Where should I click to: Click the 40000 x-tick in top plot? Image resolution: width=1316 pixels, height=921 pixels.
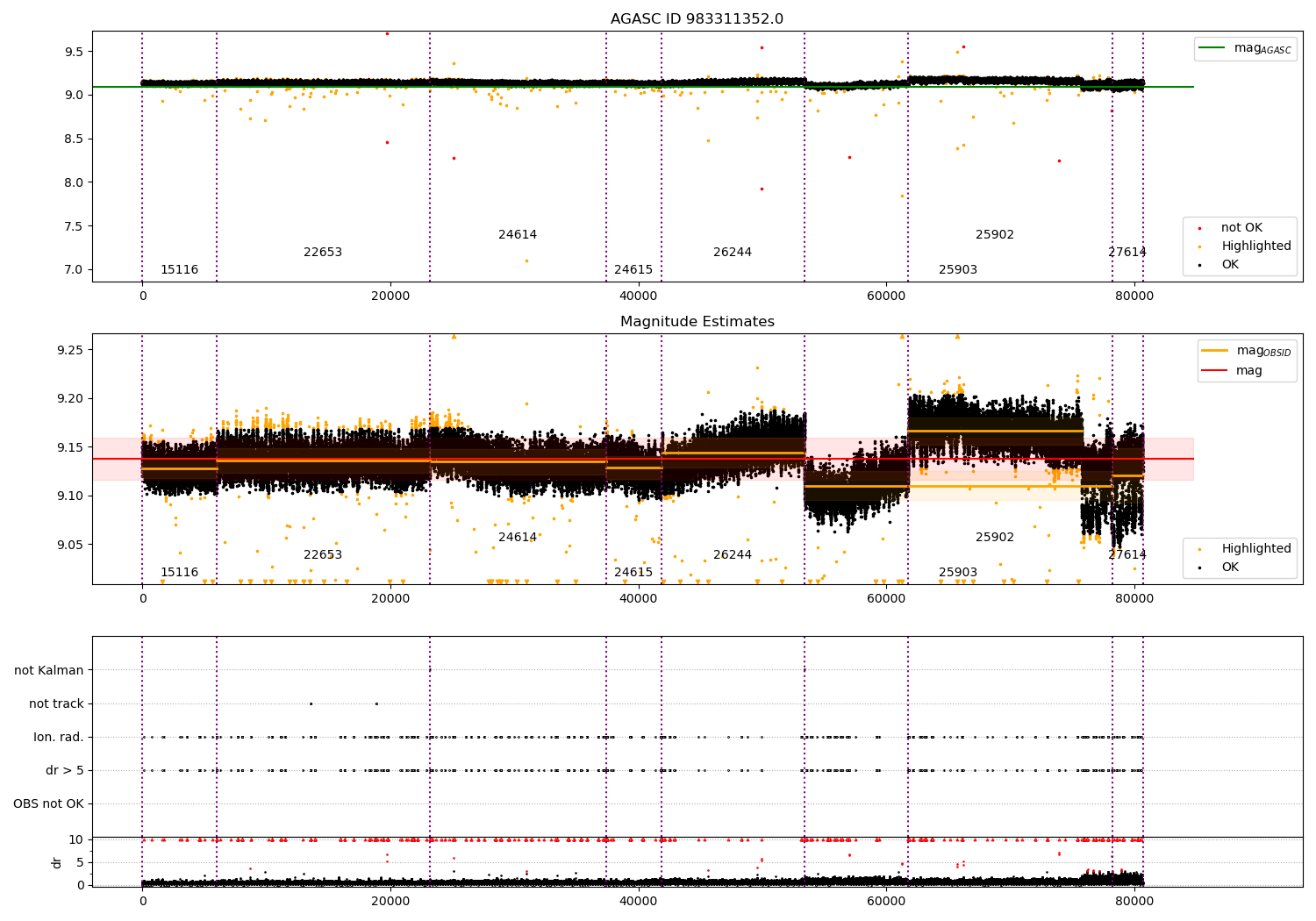638,296
